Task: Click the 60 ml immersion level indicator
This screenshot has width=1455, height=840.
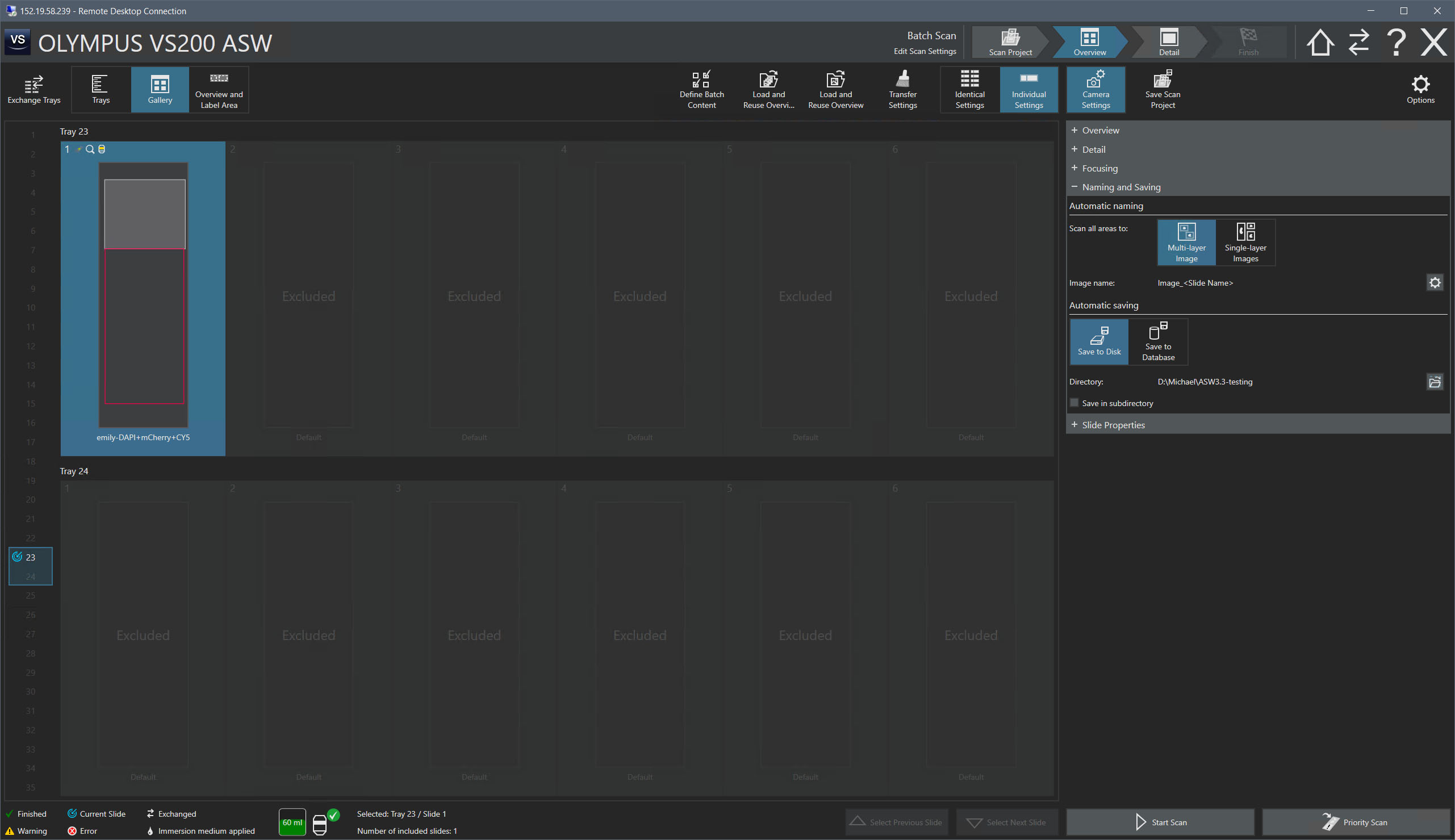Action: 292,823
